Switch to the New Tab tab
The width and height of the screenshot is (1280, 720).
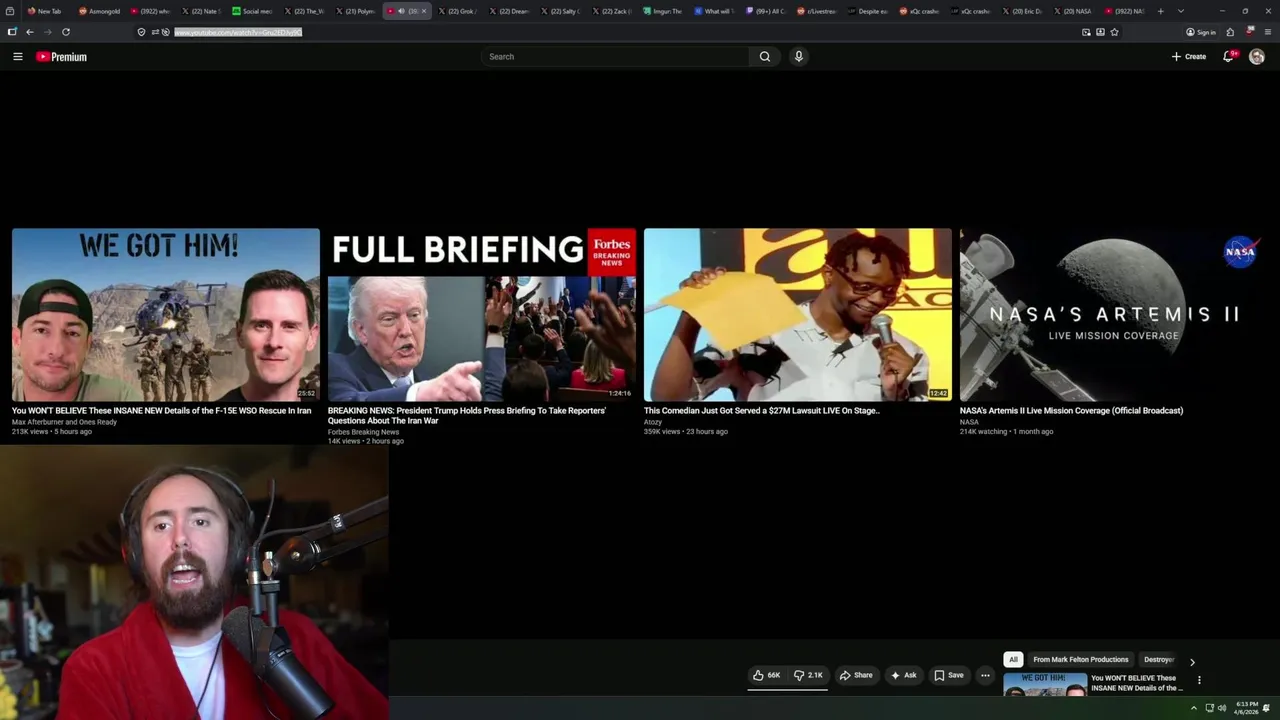tap(45, 11)
